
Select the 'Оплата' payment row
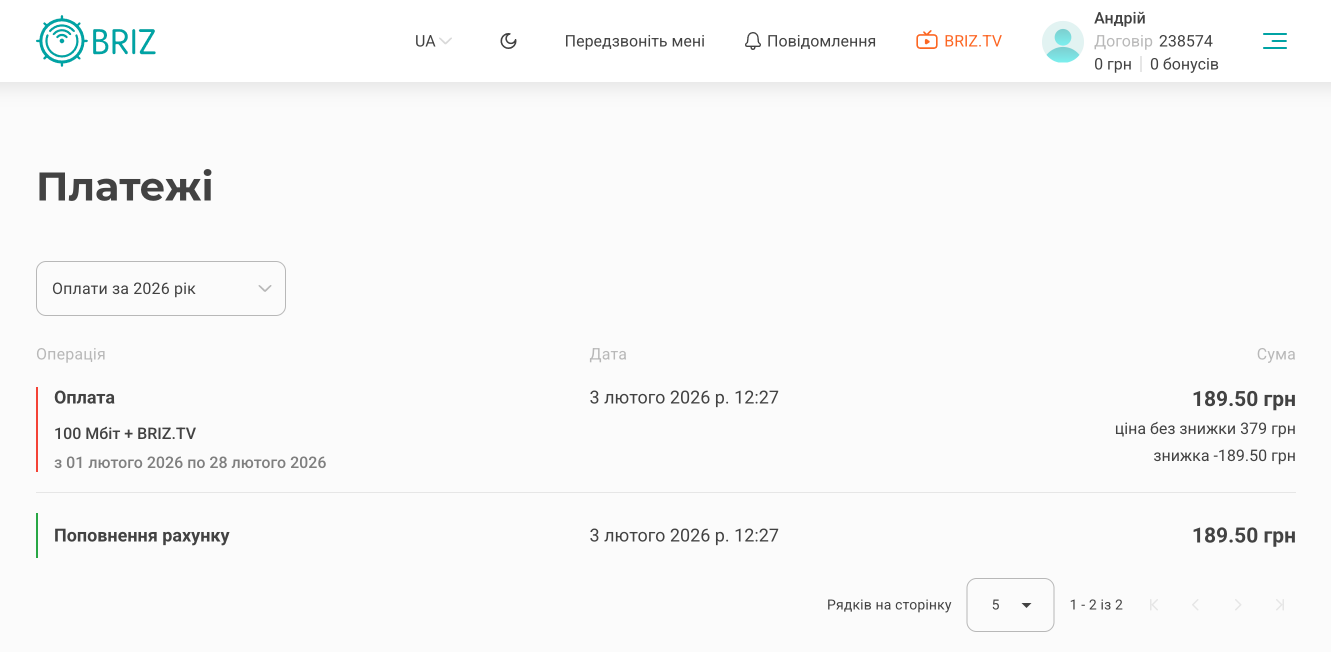85,398
